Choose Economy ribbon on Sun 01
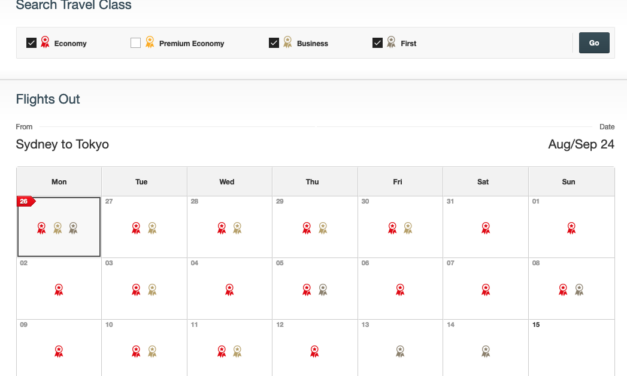This screenshot has width=627, height=376. coord(571,228)
